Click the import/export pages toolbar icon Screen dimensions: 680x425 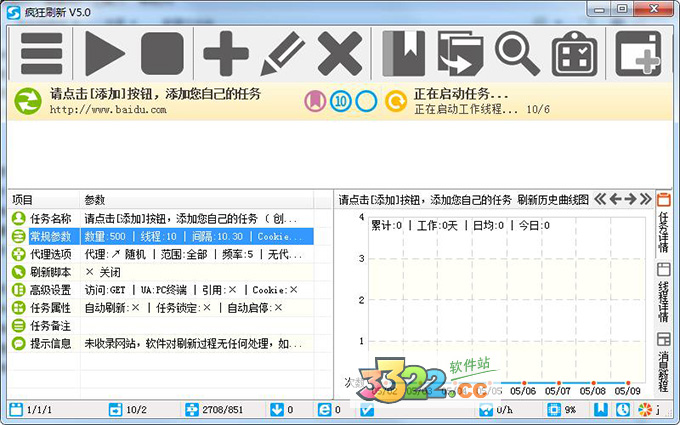coord(461,53)
